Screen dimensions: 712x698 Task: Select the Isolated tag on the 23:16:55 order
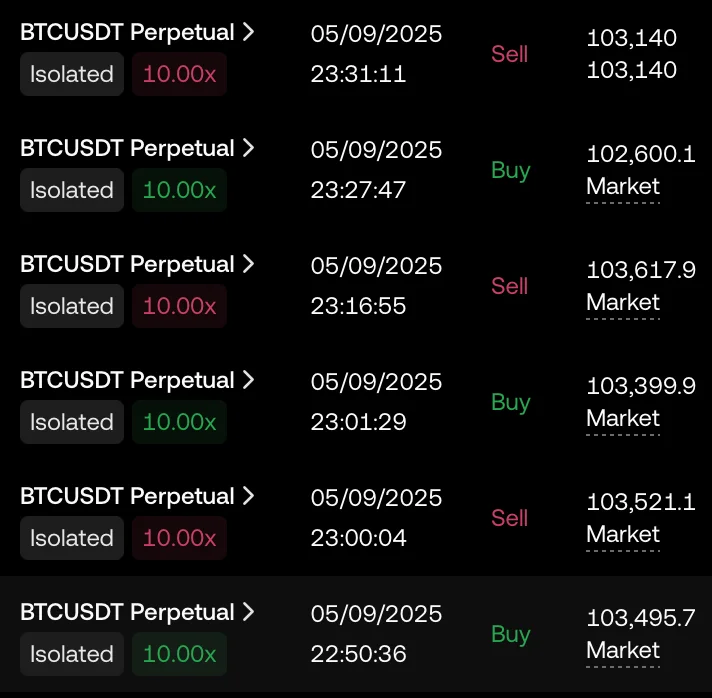[x=72, y=306]
